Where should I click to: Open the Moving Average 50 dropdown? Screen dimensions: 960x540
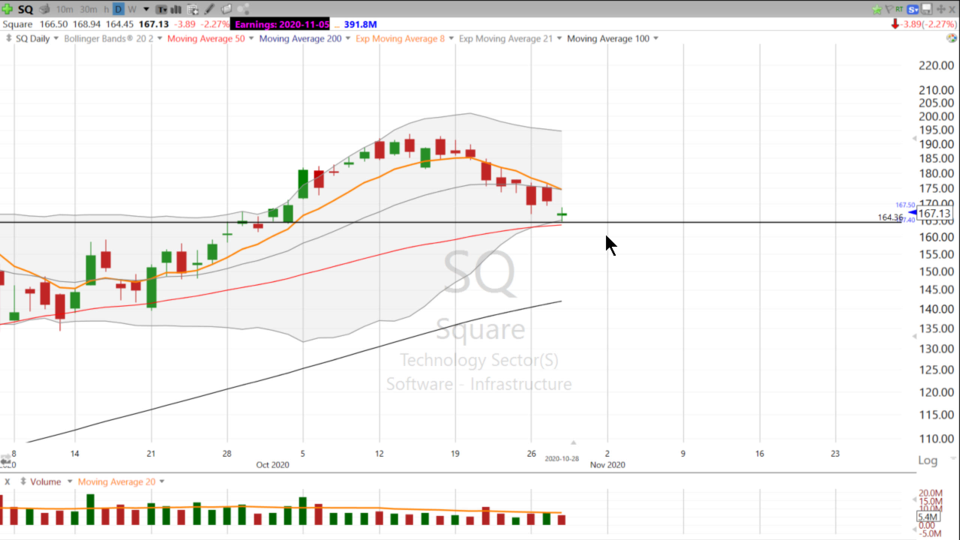coord(251,39)
